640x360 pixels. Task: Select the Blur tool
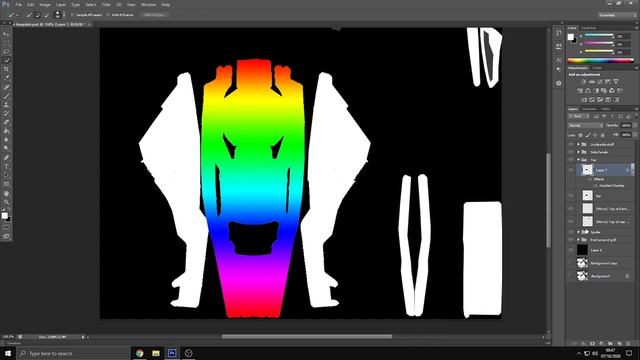point(6,140)
